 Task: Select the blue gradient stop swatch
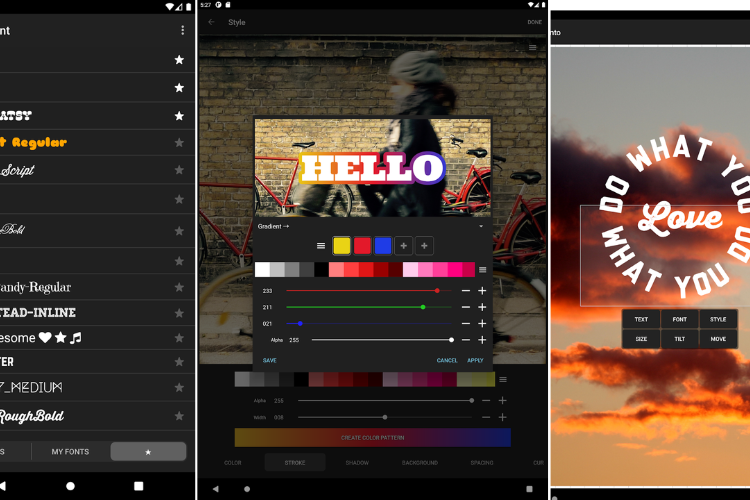click(x=383, y=246)
